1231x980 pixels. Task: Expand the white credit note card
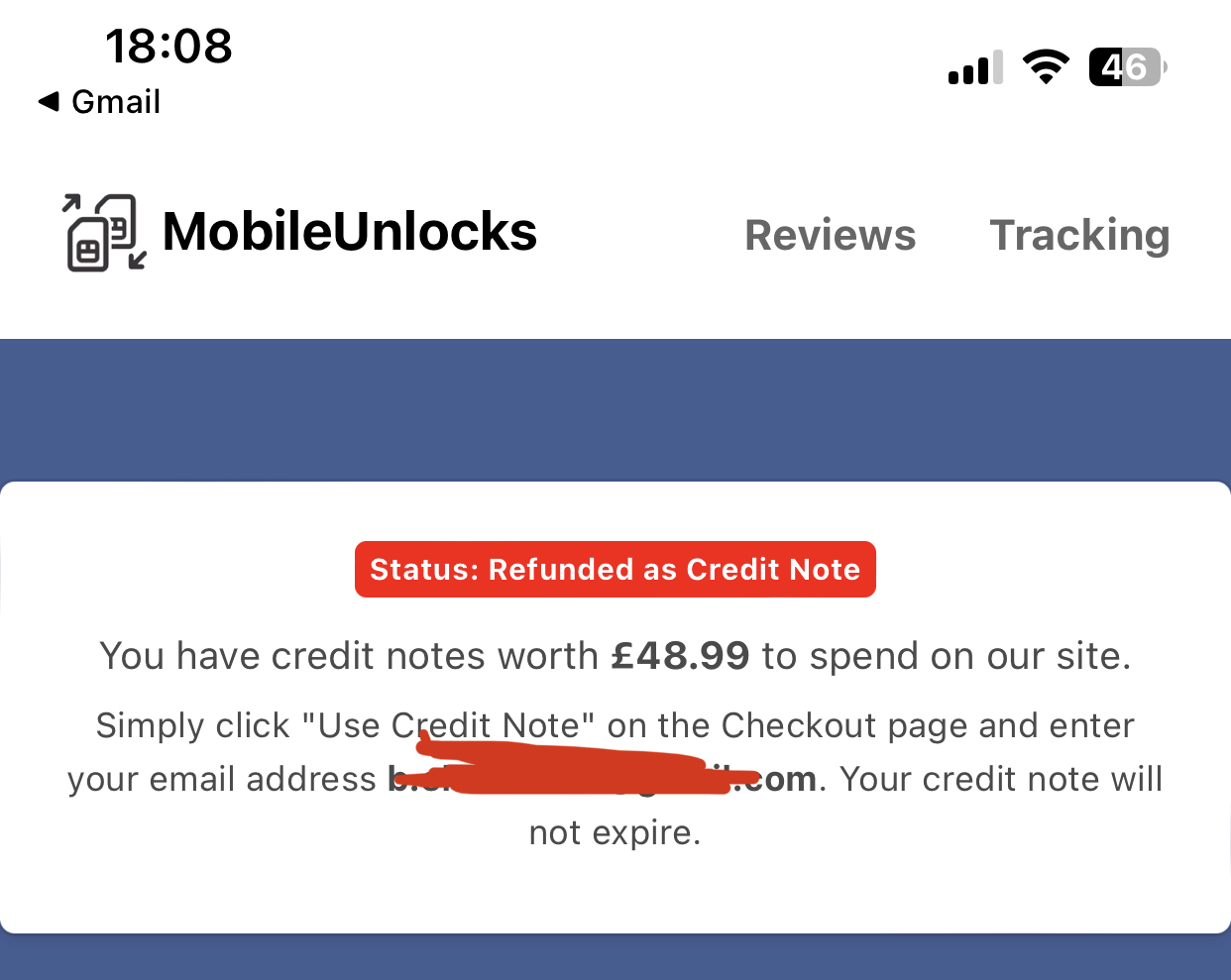(x=615, y=706)
